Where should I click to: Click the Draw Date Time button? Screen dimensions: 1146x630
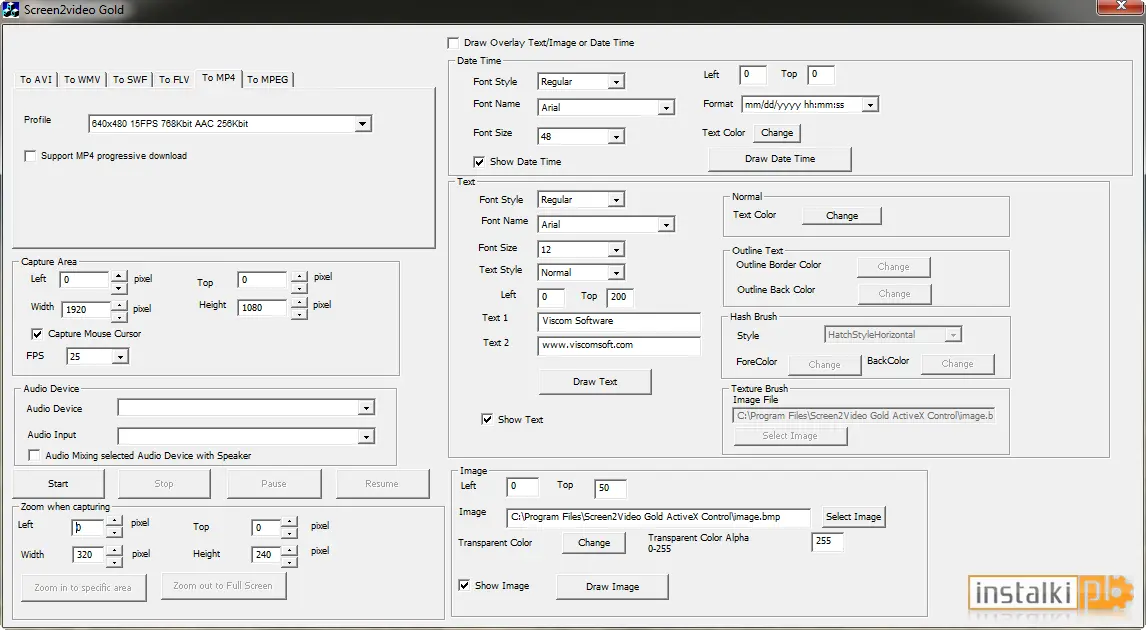click(780, 159)
